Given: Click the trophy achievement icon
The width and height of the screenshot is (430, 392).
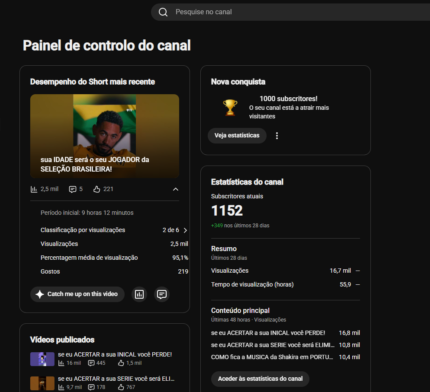Looking at the screenshot, I should (230, 108).
